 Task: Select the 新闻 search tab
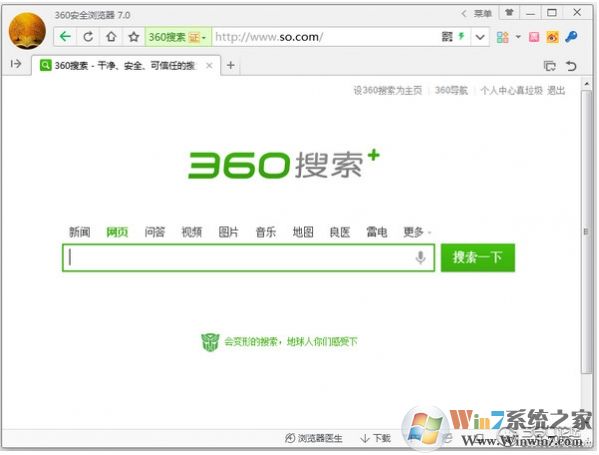pos(79,232)
